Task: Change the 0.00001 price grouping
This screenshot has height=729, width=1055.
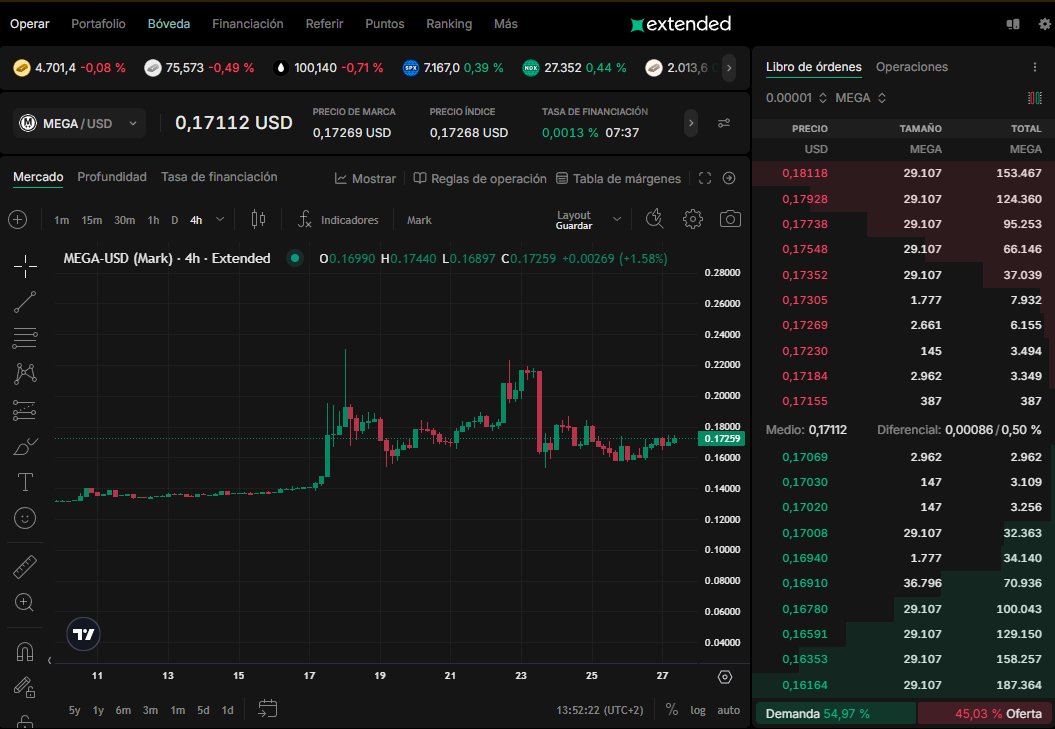Action: (796, 98)
